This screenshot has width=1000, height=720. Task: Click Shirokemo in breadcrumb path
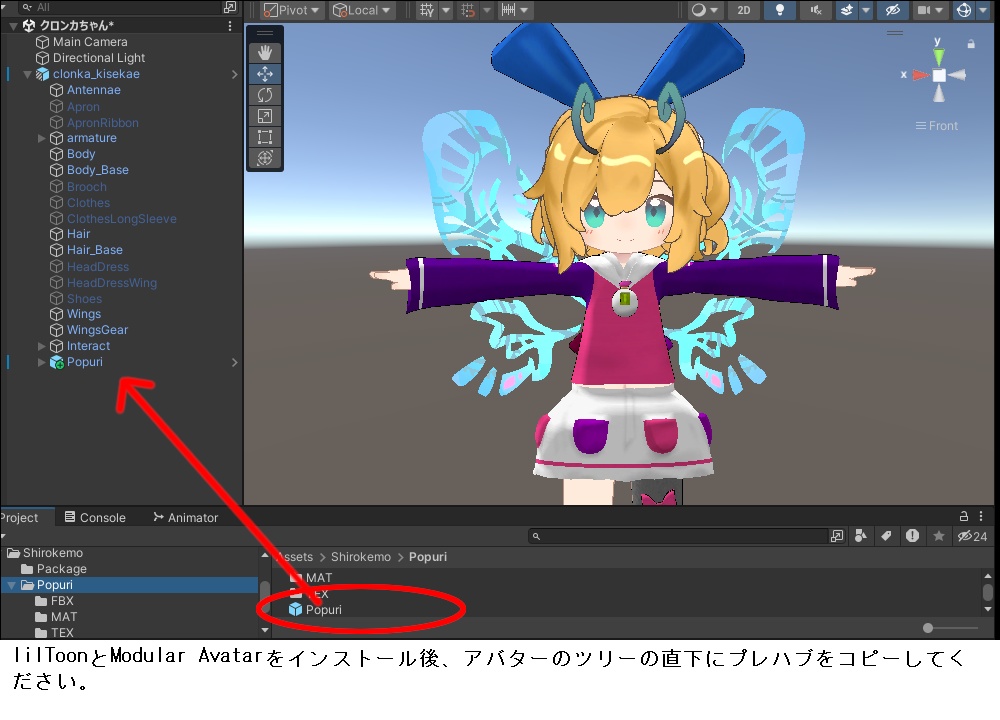click(x=360, y=557)
